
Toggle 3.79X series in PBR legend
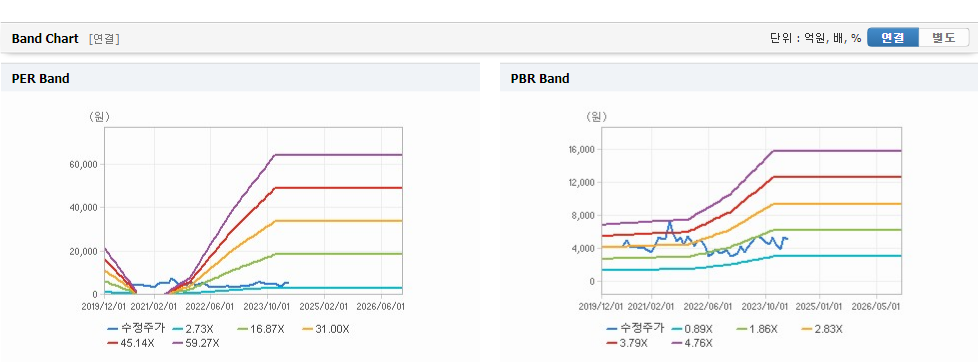pyautogui.click(x=628, y=343)
